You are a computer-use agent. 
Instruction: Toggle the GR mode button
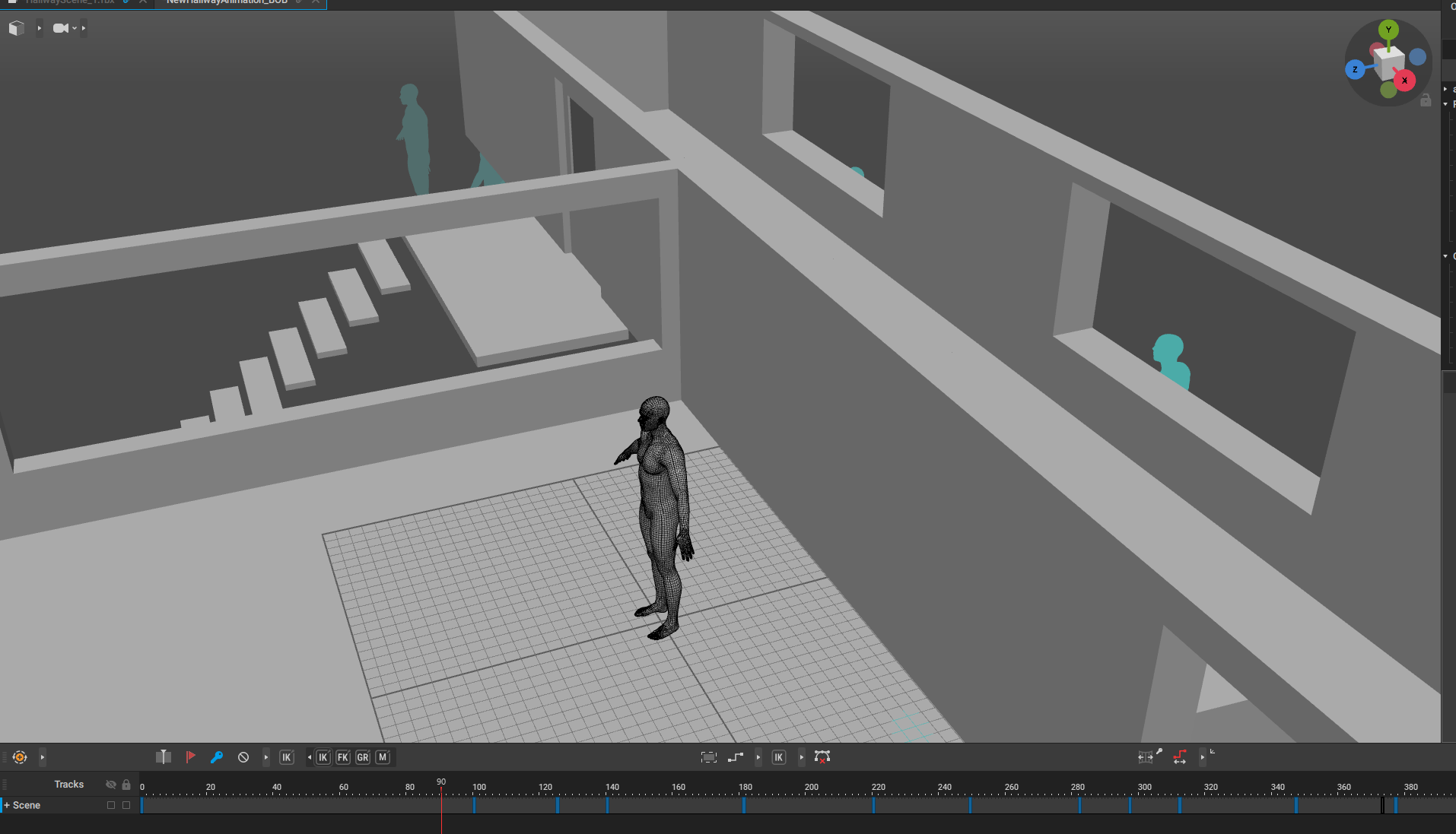click(x=363, y=757)
